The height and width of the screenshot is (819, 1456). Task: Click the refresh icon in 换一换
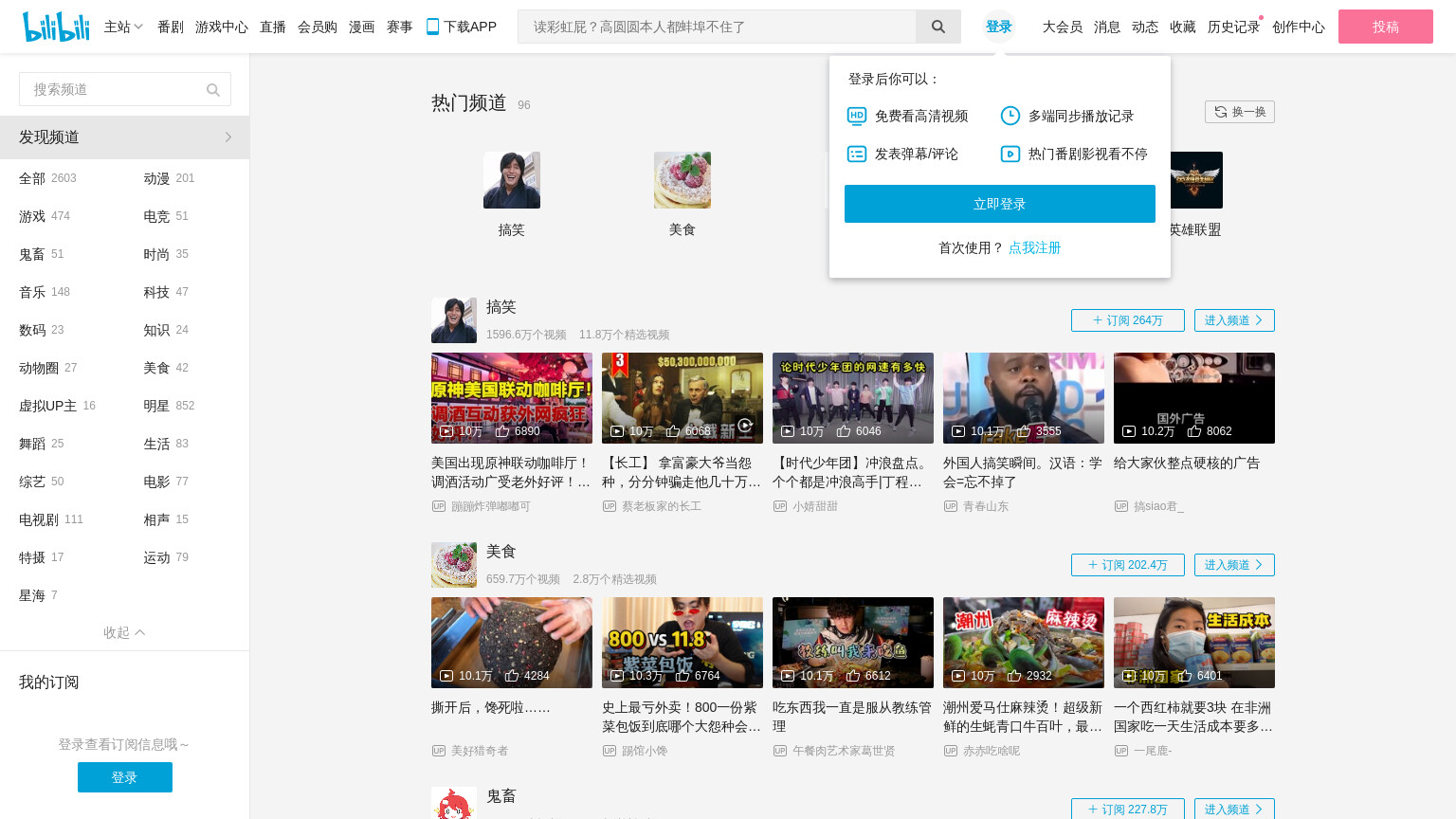point(1221,112)
